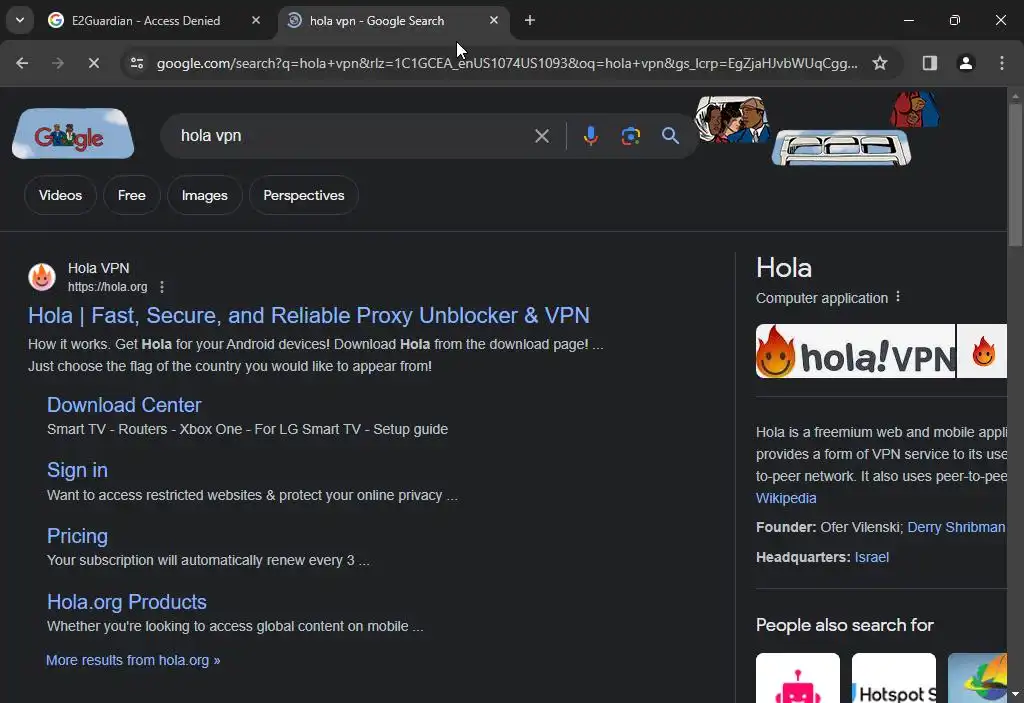Open Hola Fast, Secure, Reliable Proxy result
This screenshot has width=1024, height=703.
[308, 316]
